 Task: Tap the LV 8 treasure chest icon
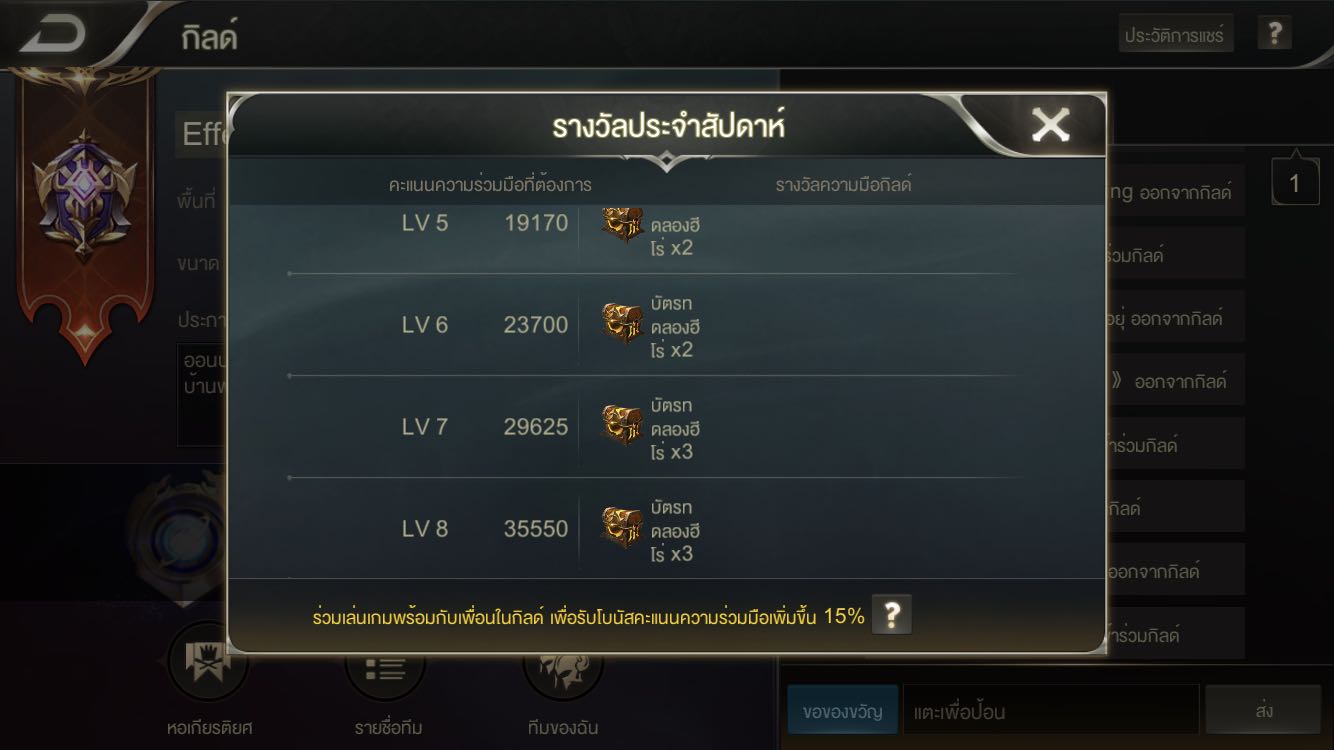(622, 528)
